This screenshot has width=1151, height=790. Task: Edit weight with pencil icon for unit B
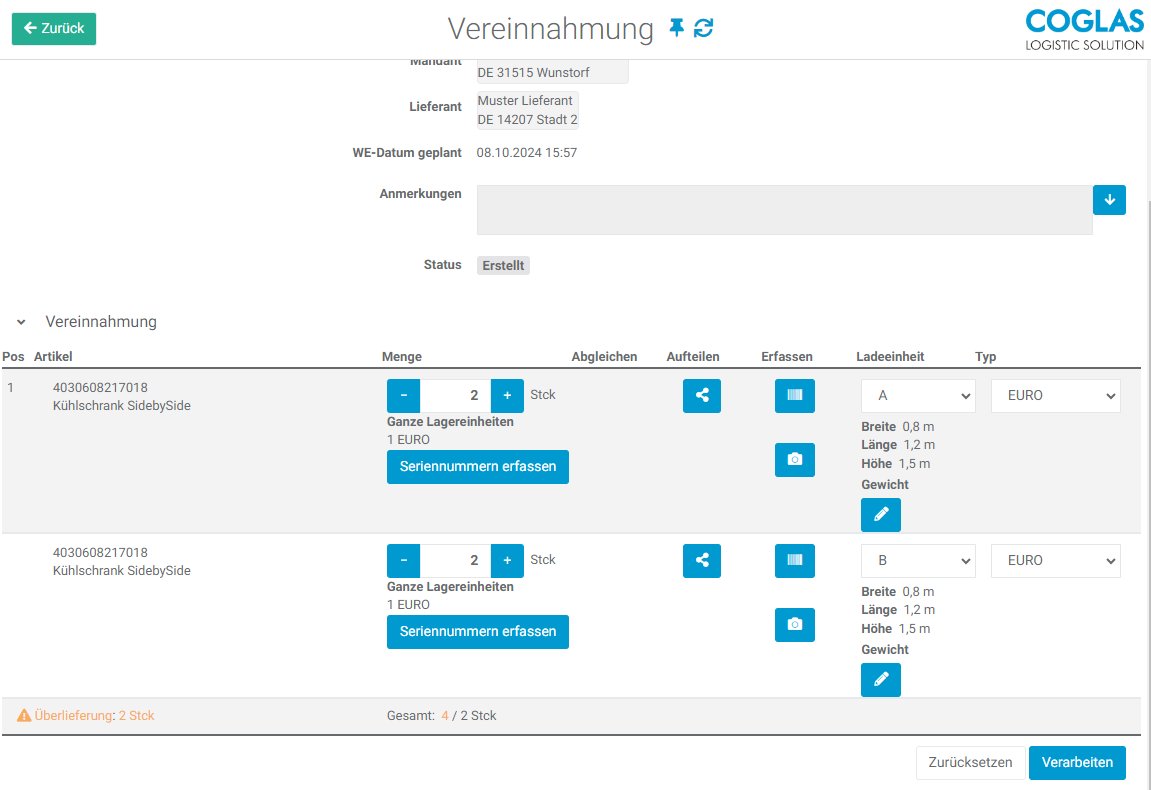coord(881,680)
